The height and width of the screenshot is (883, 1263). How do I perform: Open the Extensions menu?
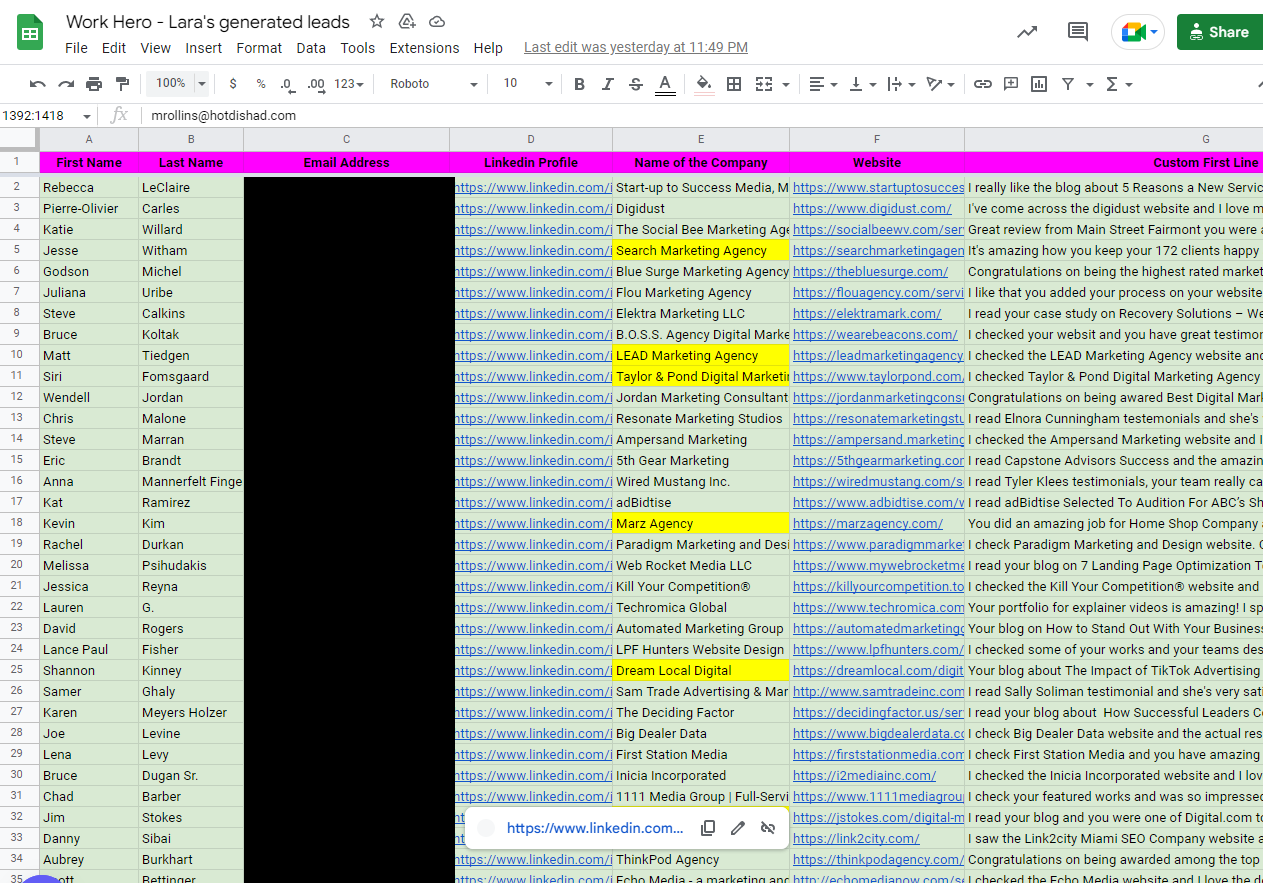coord(424,48)
